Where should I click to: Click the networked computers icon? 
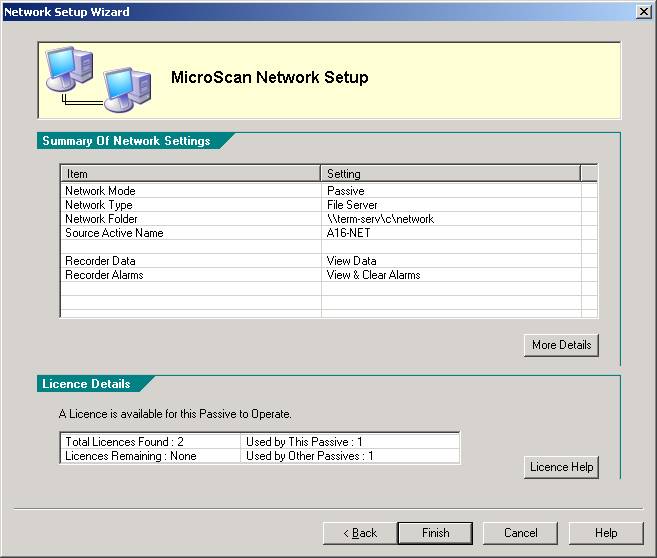98,80
